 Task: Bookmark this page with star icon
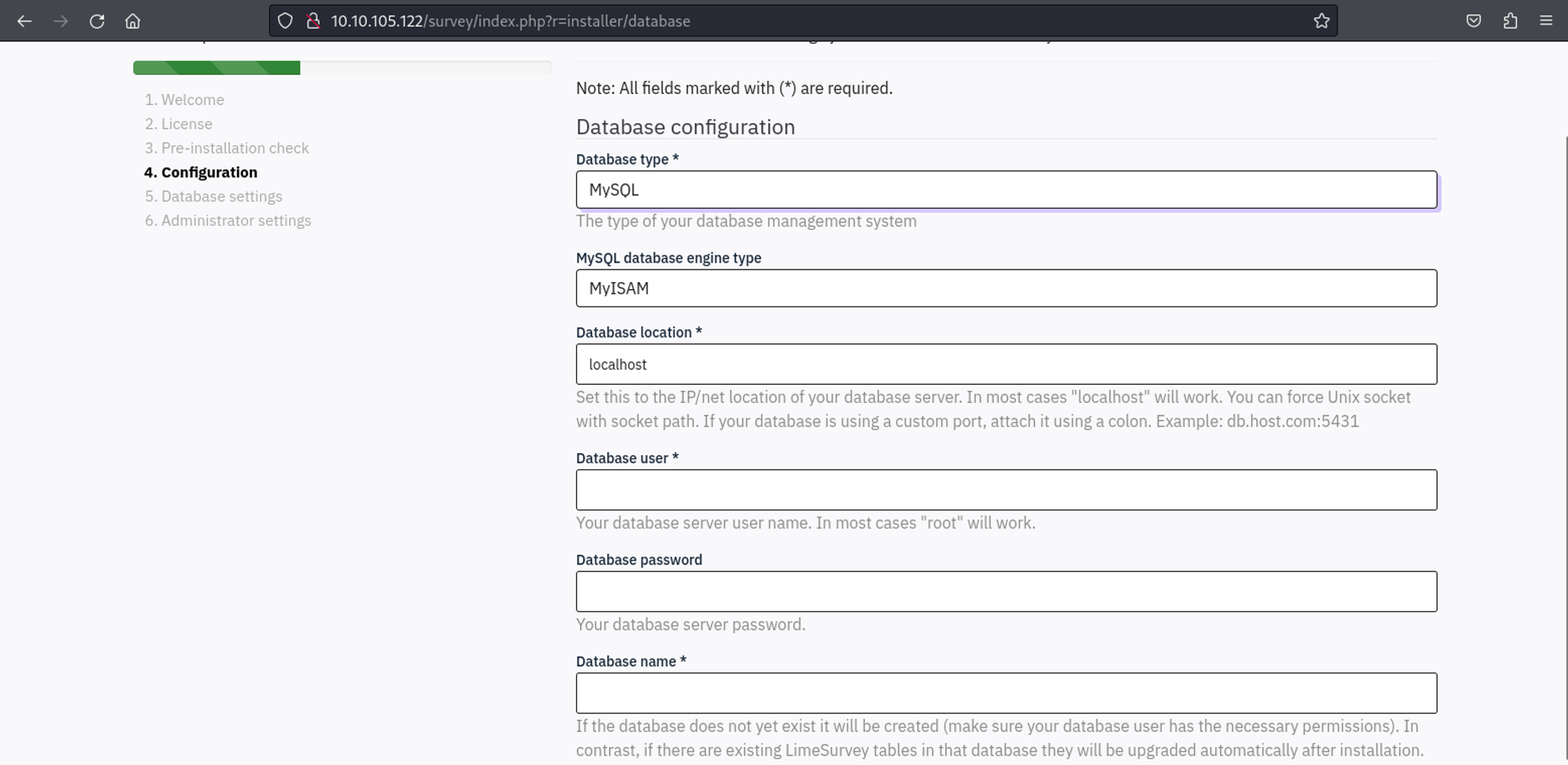(1321, 21)
